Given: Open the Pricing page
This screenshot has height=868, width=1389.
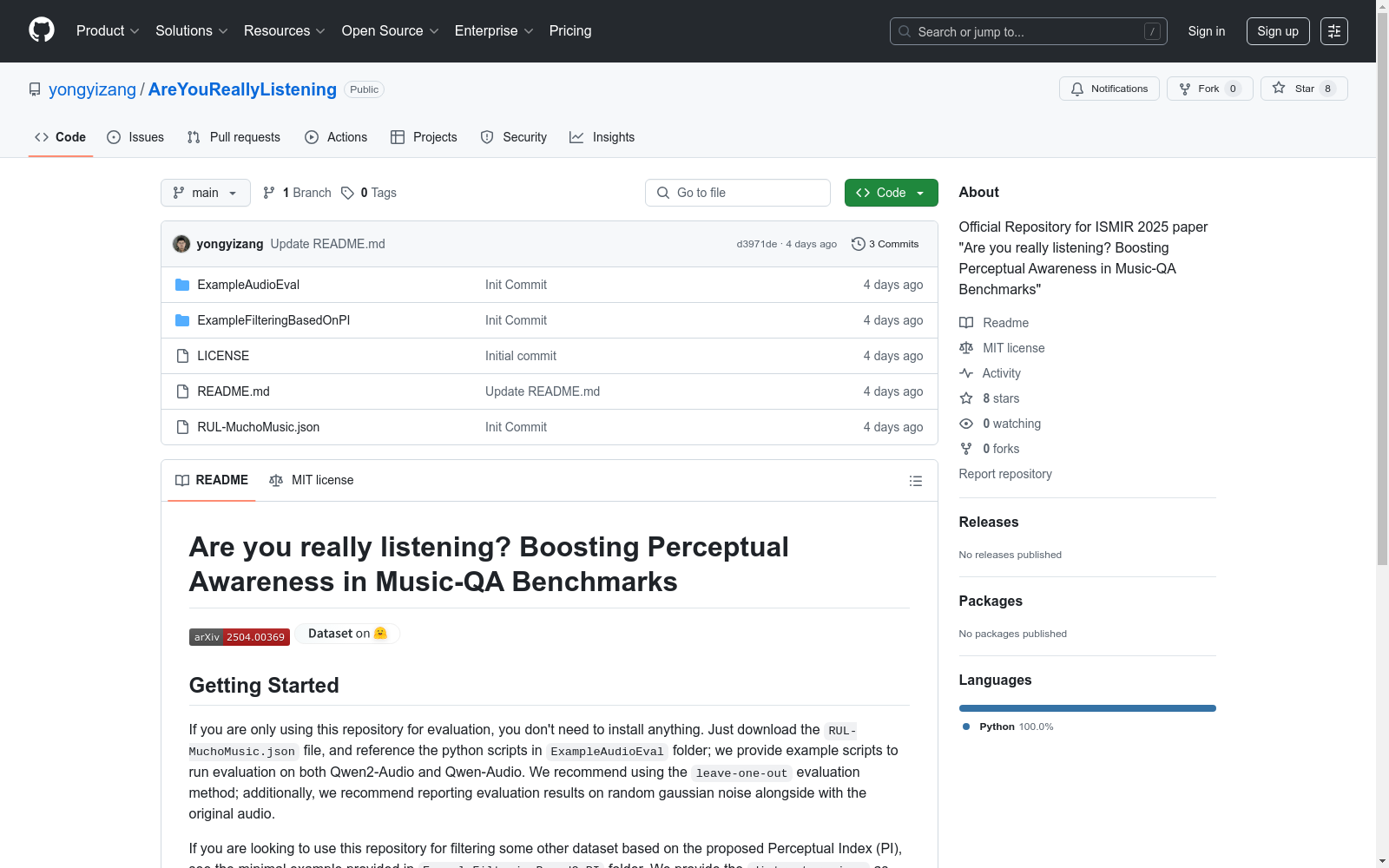Looking at the screenshot, I should coord(570,31).
